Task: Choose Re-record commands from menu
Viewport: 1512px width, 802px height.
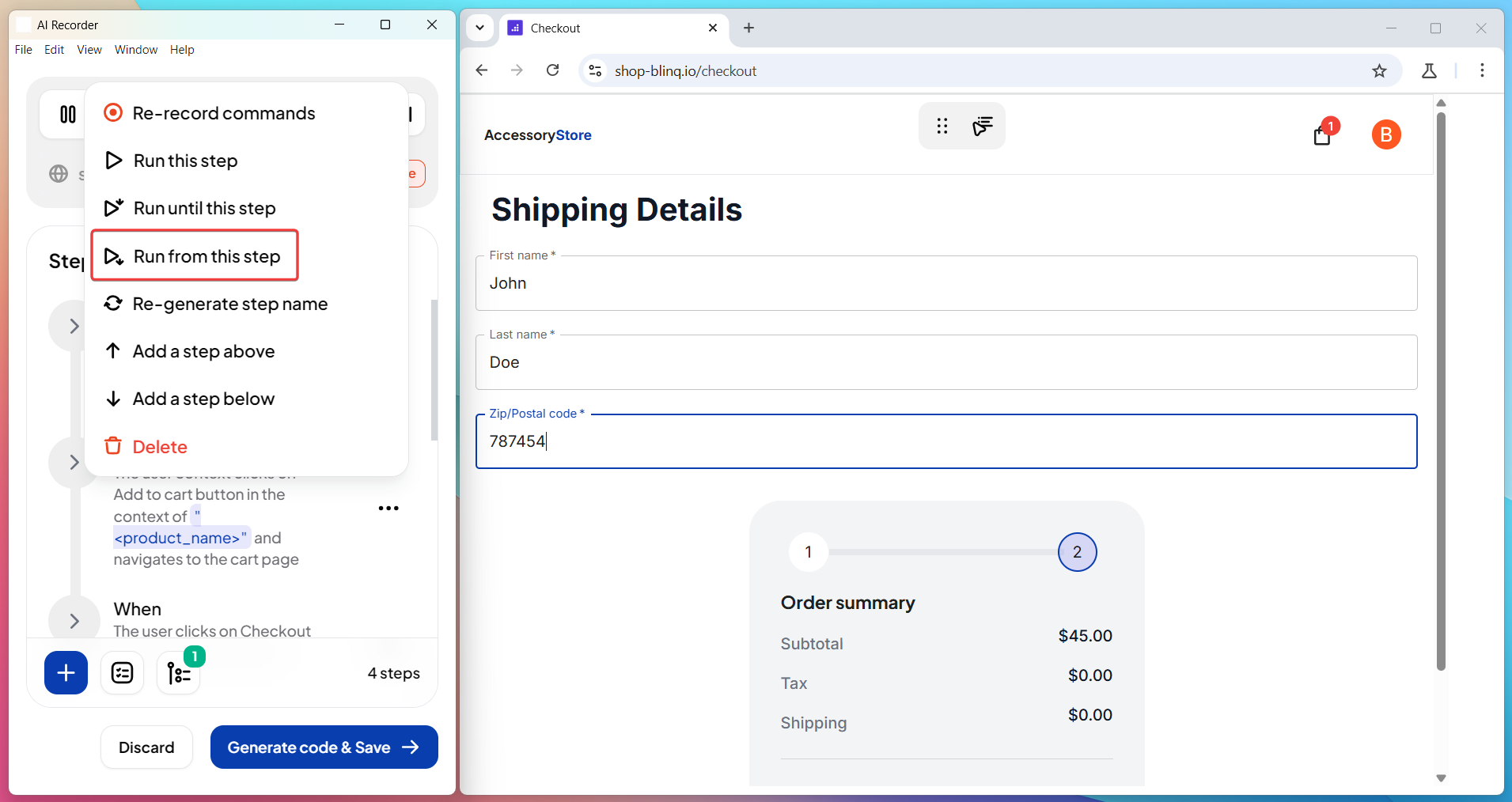Action: [223, 113]
